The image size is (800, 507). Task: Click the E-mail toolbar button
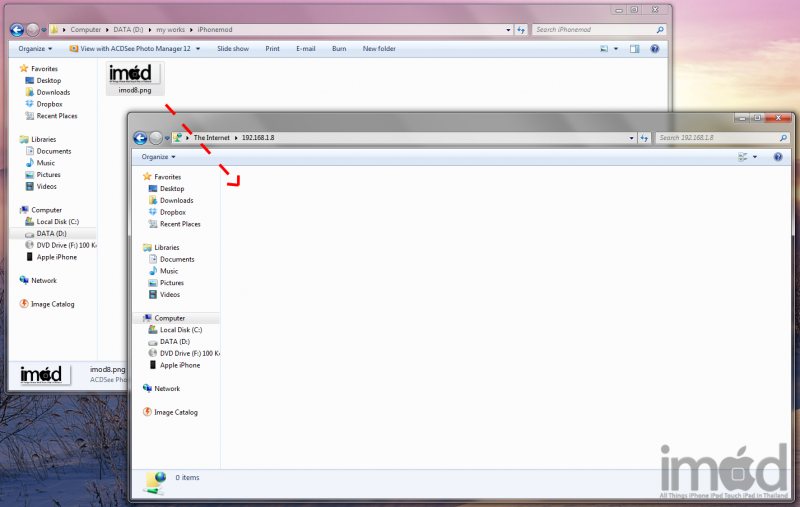305,48
